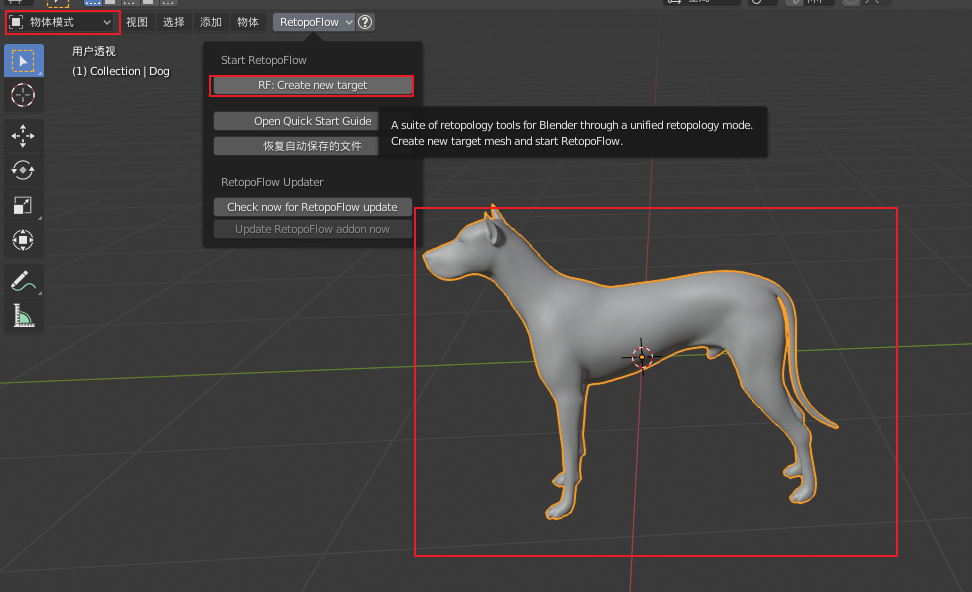Click the 用户透视 viewport label
The width and height of the screenshot is (972, 592).
(94, 51)
